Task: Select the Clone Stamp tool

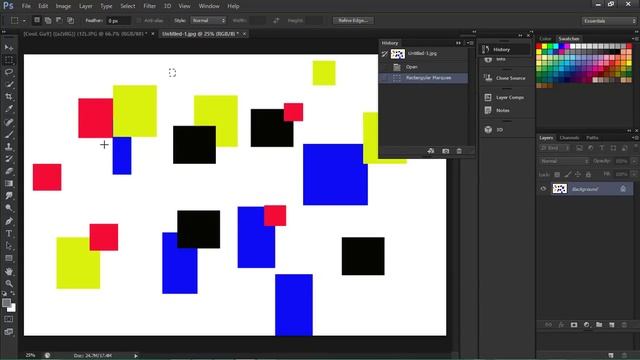Action: [x=9, y=147]
